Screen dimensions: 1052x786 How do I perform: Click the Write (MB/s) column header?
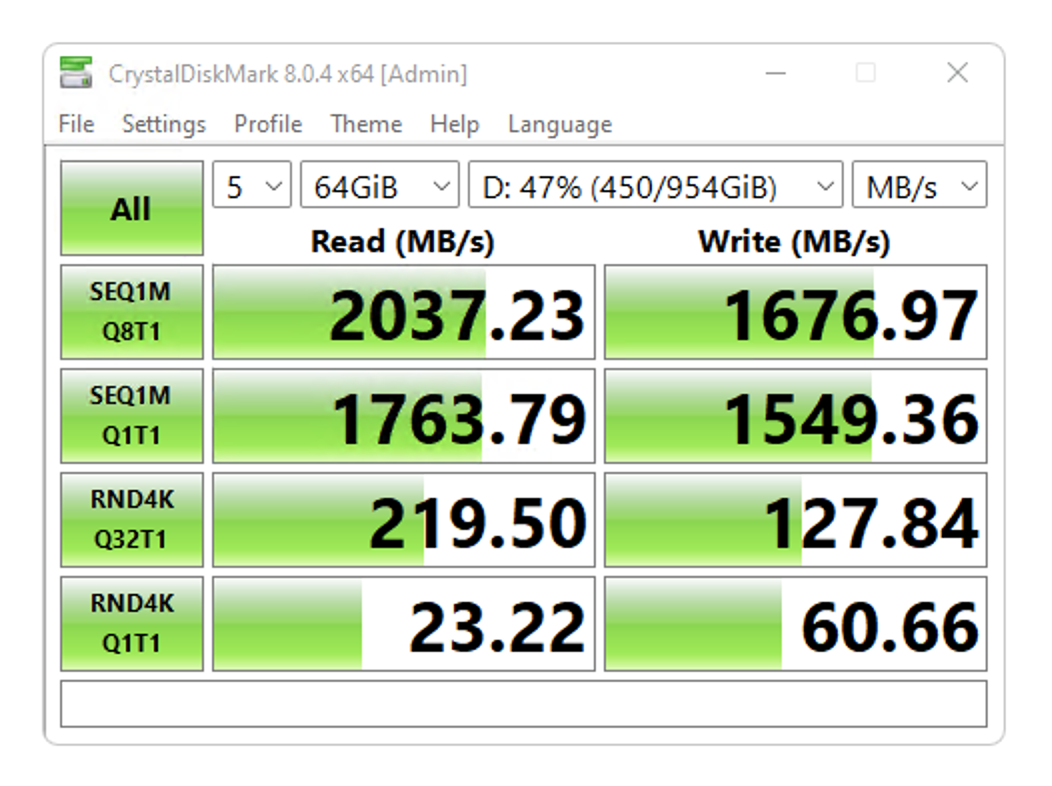(x=794, y=241)
